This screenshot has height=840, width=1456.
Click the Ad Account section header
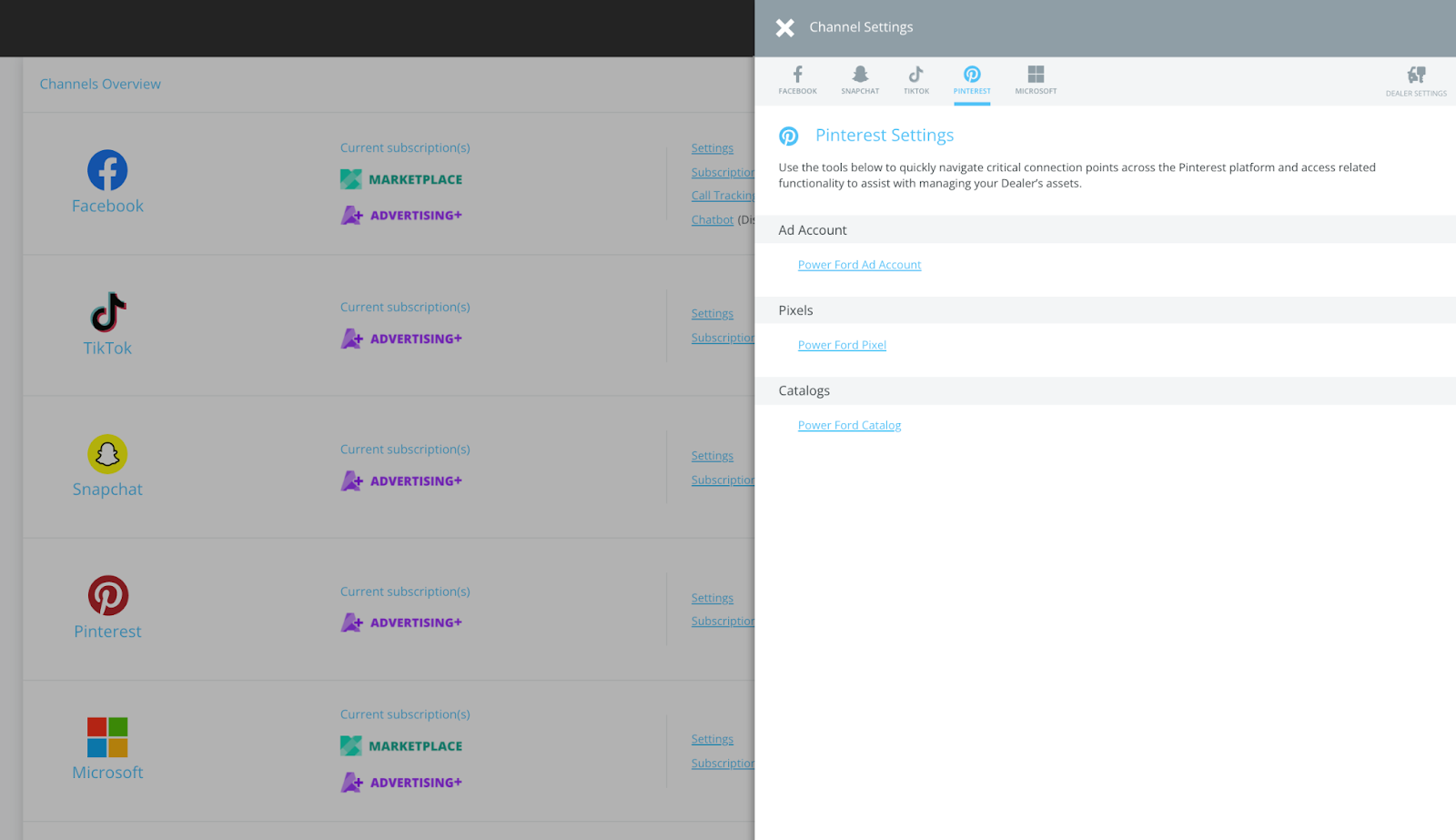tap(1105, 230)
